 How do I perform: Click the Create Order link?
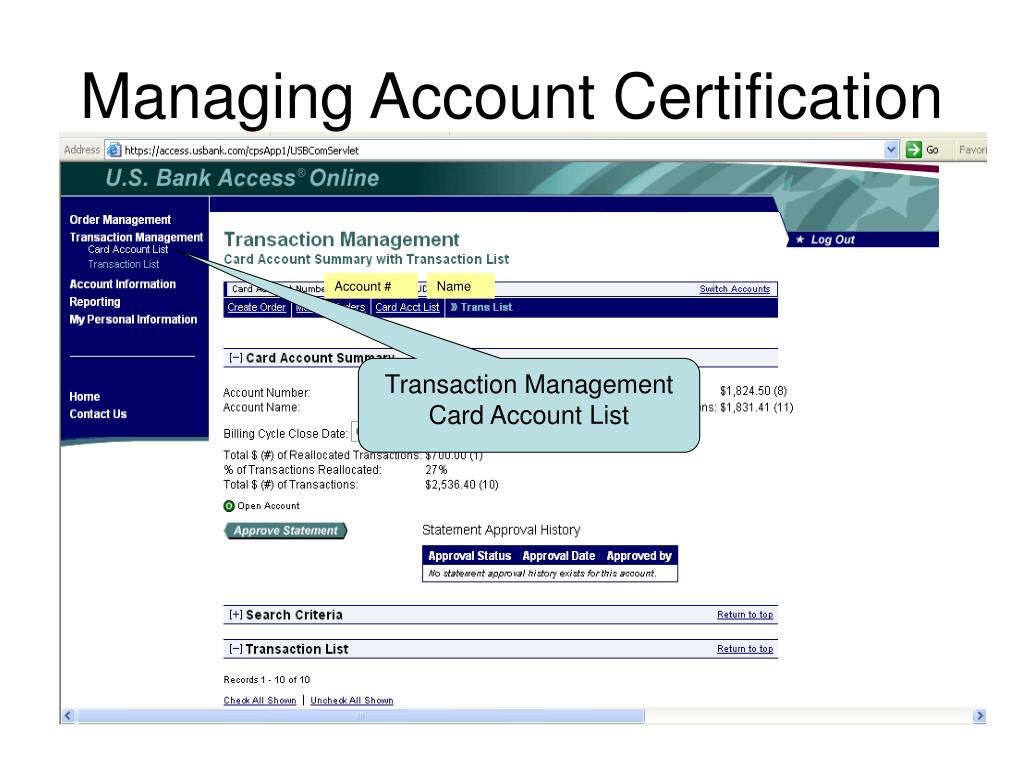(257, 308)
